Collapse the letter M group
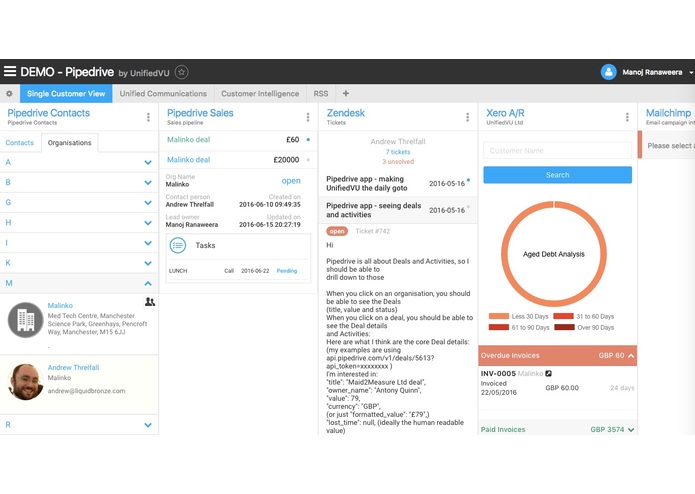This screenshot has width=695, height=494. click(79, 283)
